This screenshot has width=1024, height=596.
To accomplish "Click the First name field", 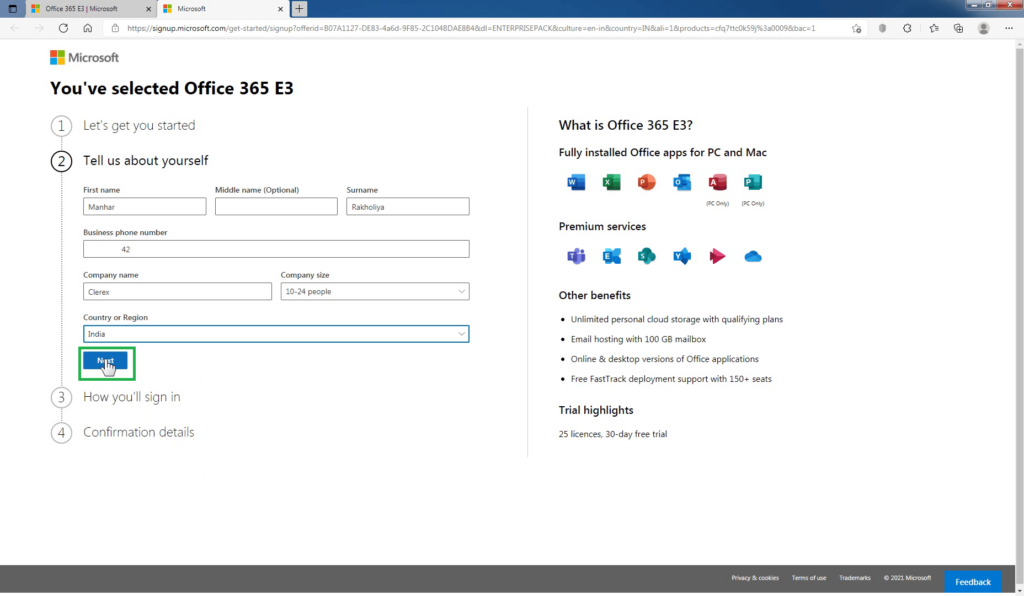I will coord(144,206).
